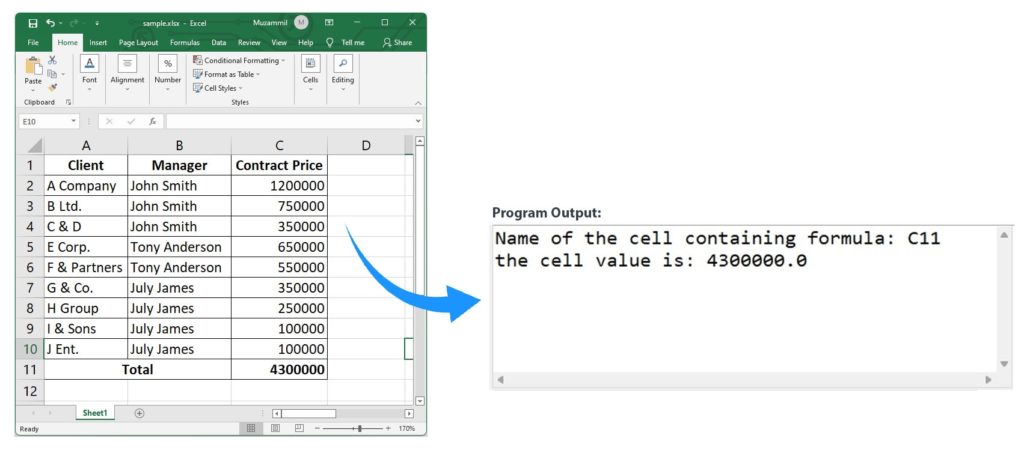Select cell C11 with total 4300000

(x=279, y=369)
